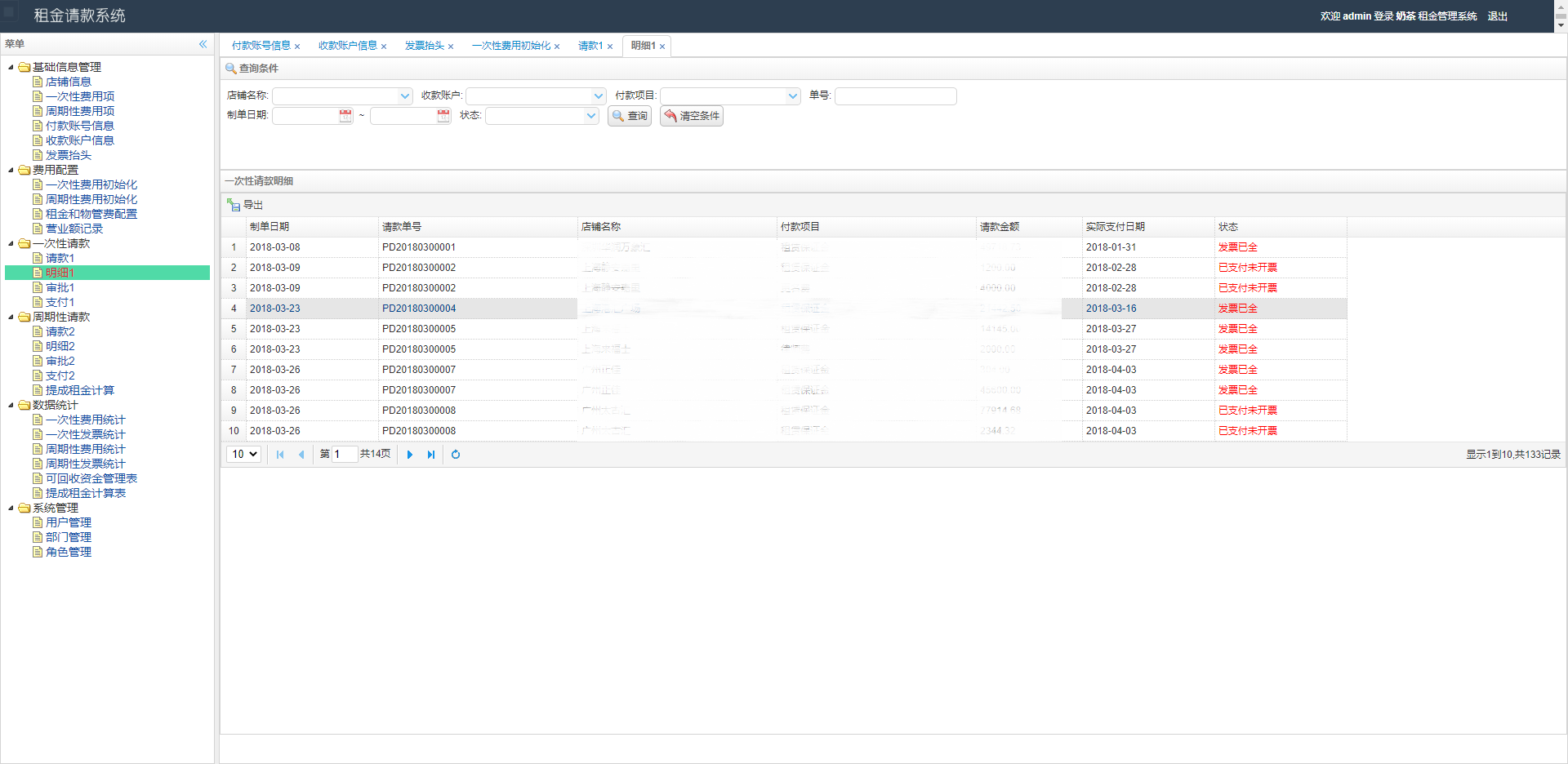Image resolution: width=1568 pixels, height=764 pixels.
Task: Collapse the 数据统计 folder
Action: [11, 405]
